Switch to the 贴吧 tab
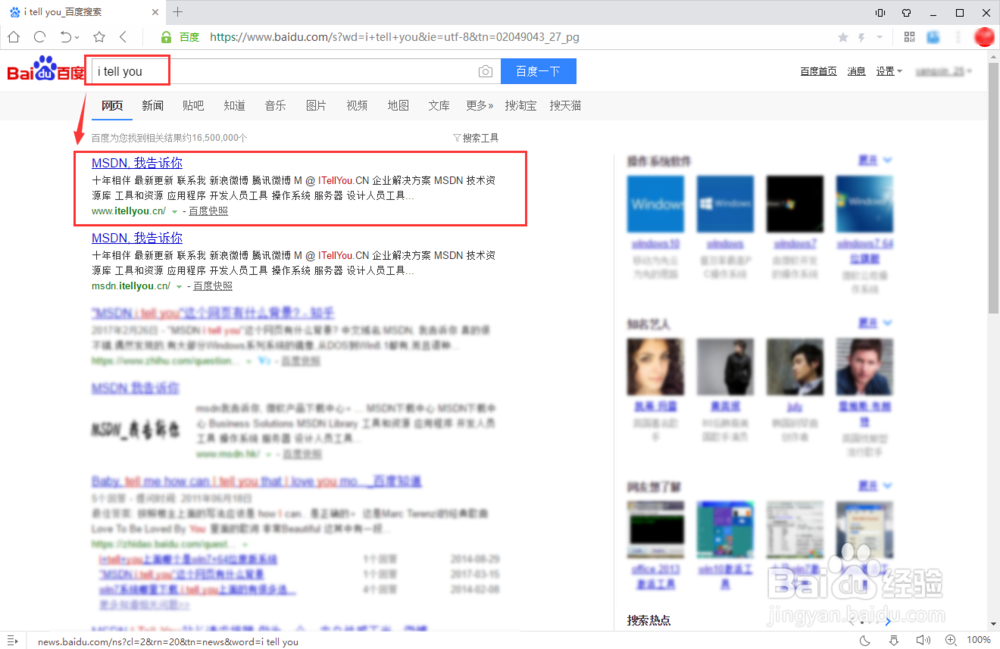Image resolution: width=1000 pixels, height=649 pixels. pyautogui.click(x=193, y=106)
